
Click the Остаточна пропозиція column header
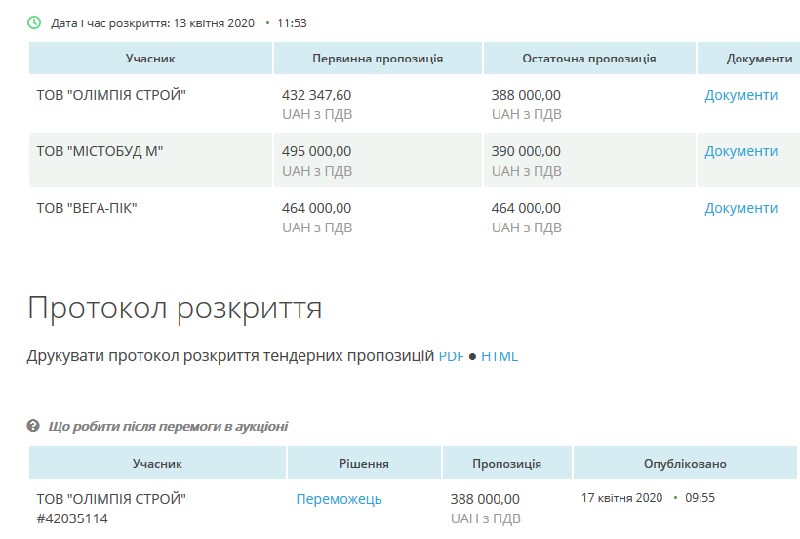(589, 59)
